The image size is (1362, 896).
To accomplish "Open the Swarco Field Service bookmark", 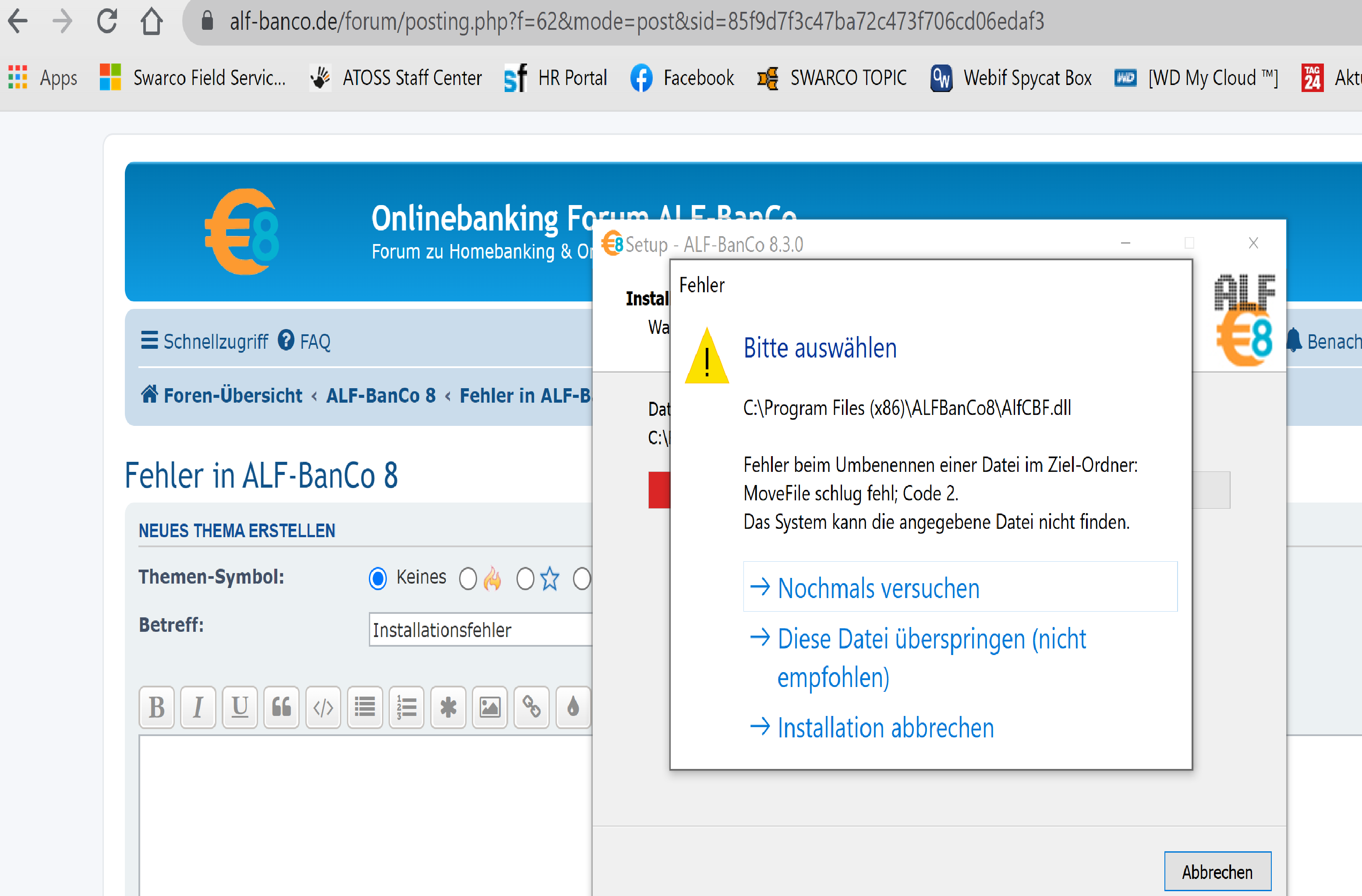I will 193,77.
